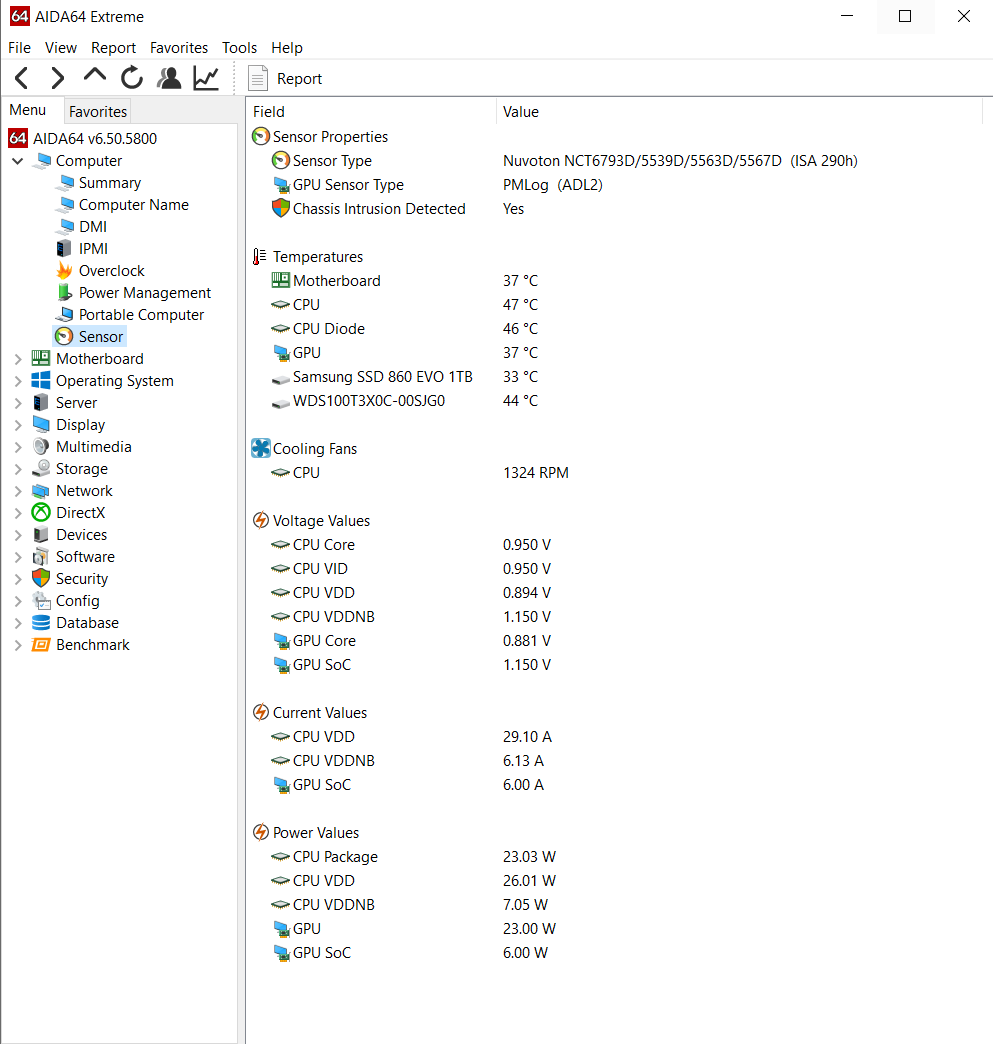Screen dimensions: 993x1044
Task: Expand the Database tree node
Action: 18,623
